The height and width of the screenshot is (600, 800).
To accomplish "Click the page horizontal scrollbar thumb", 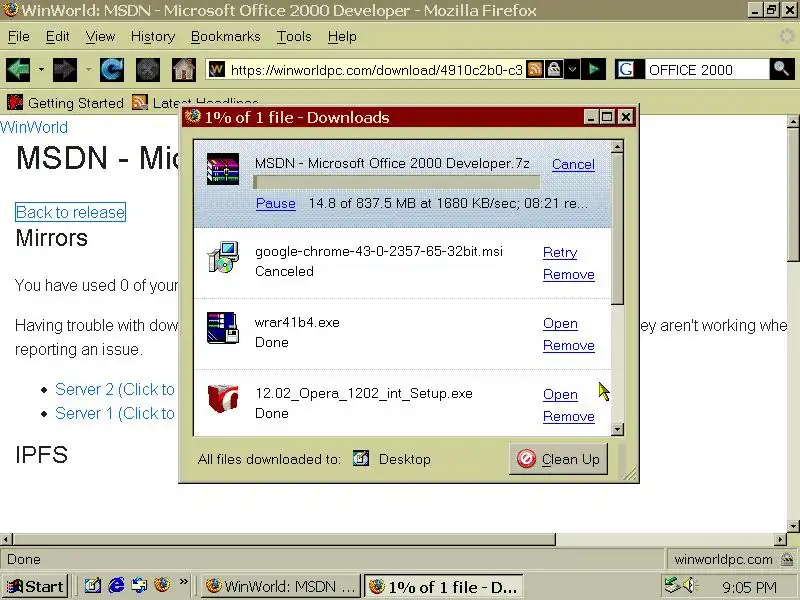I will coord(284,539).
